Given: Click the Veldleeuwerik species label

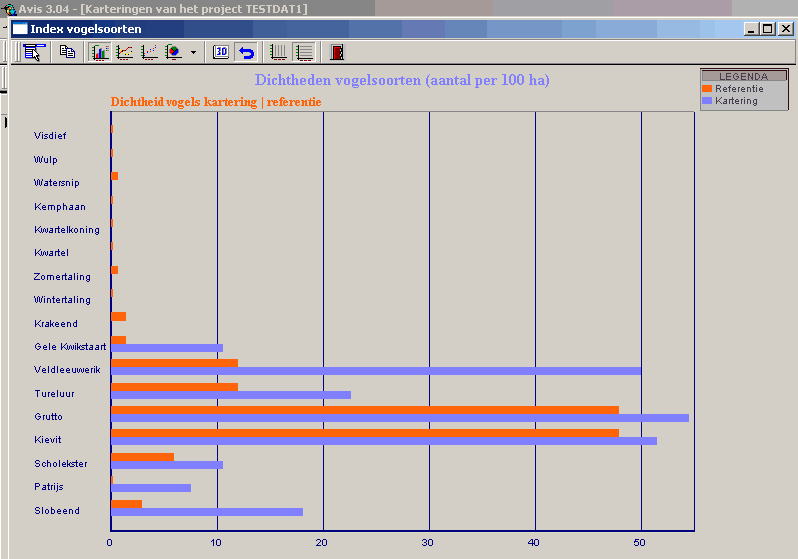Looking at the screenshot, I should tap(67, 370).
